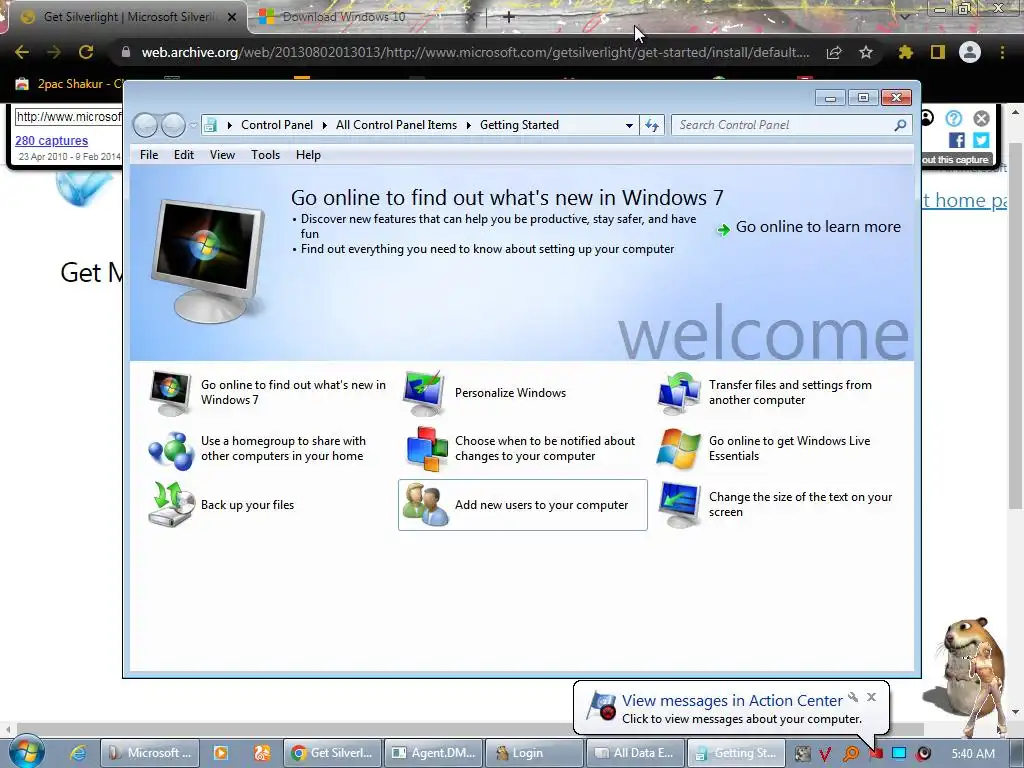Click the Twitter share icon on Wayback toolbar
The image size is (1024, 768).
pos(981,140)
